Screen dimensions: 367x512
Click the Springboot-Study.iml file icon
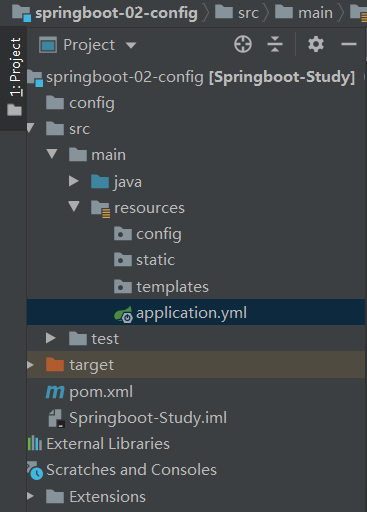point(56,418)
